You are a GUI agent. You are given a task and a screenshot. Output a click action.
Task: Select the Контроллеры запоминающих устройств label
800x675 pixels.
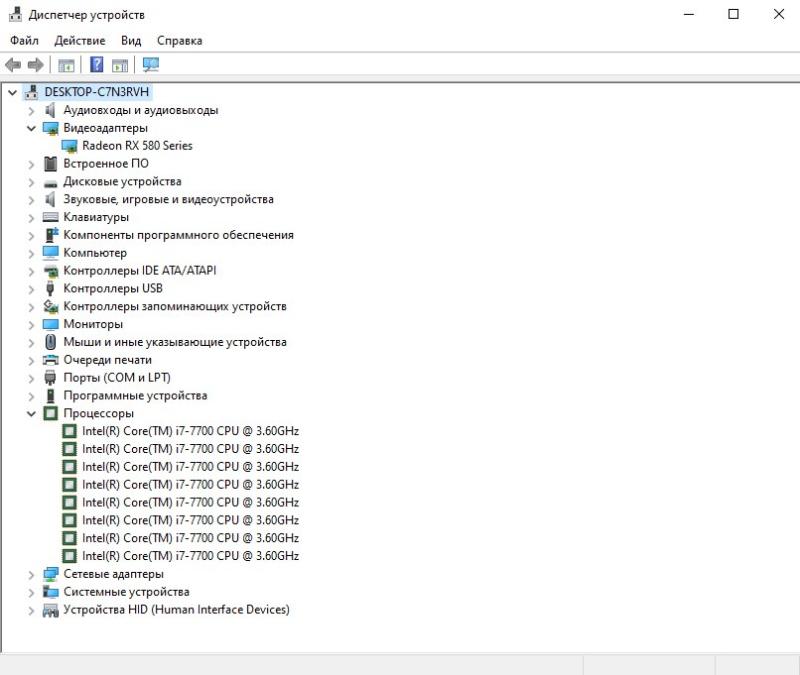tap(175, 306)
